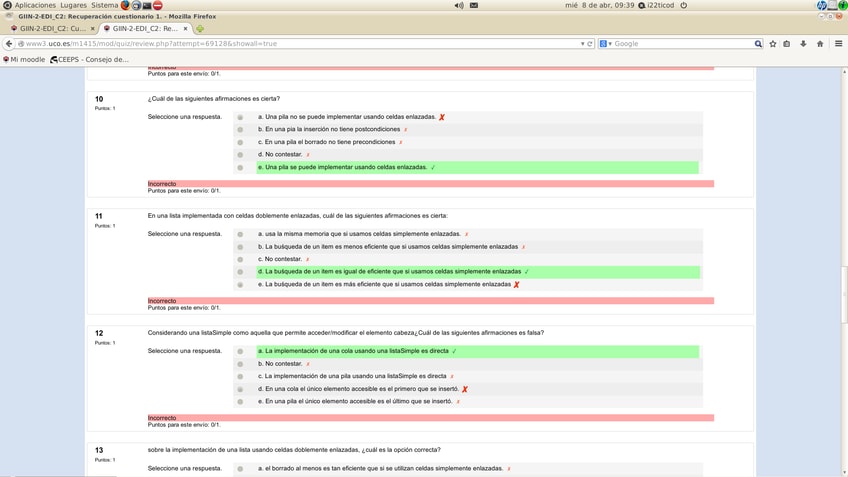Click the browser back arrow button
Viewport: 848px width, 477px height.
click(x=9, y=44)
